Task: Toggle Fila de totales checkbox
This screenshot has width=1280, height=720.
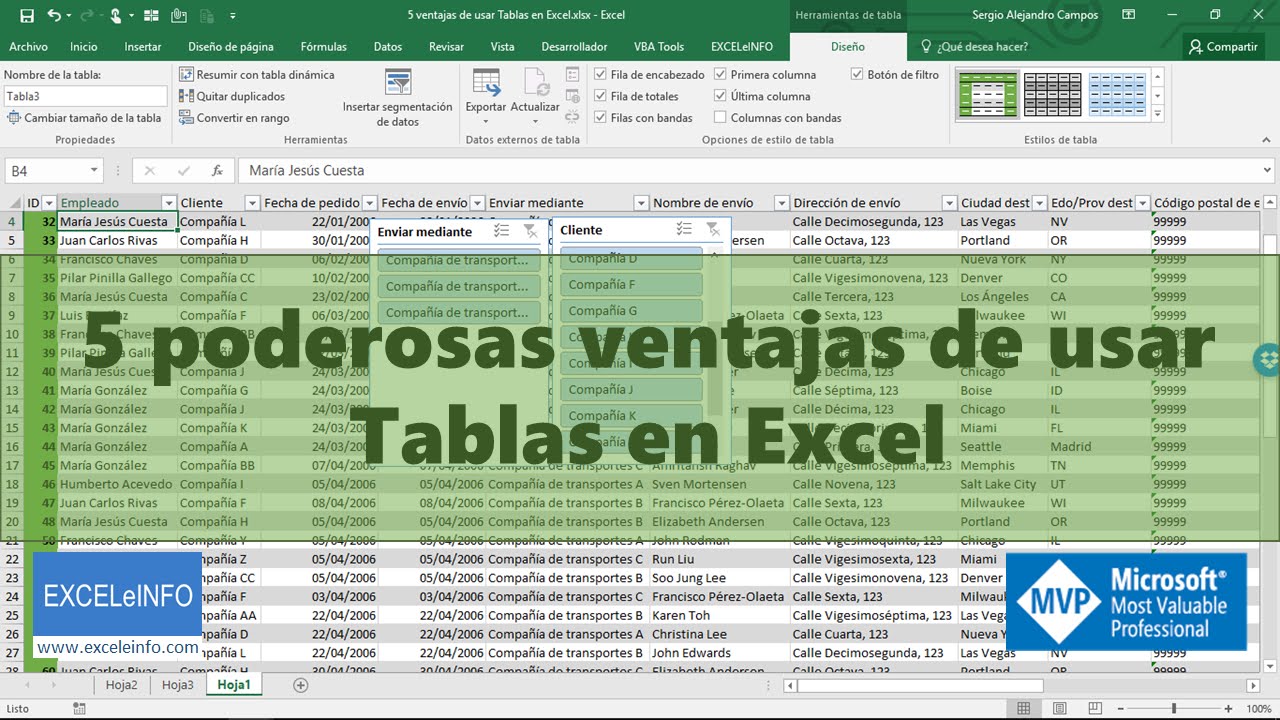Action: 600,96
